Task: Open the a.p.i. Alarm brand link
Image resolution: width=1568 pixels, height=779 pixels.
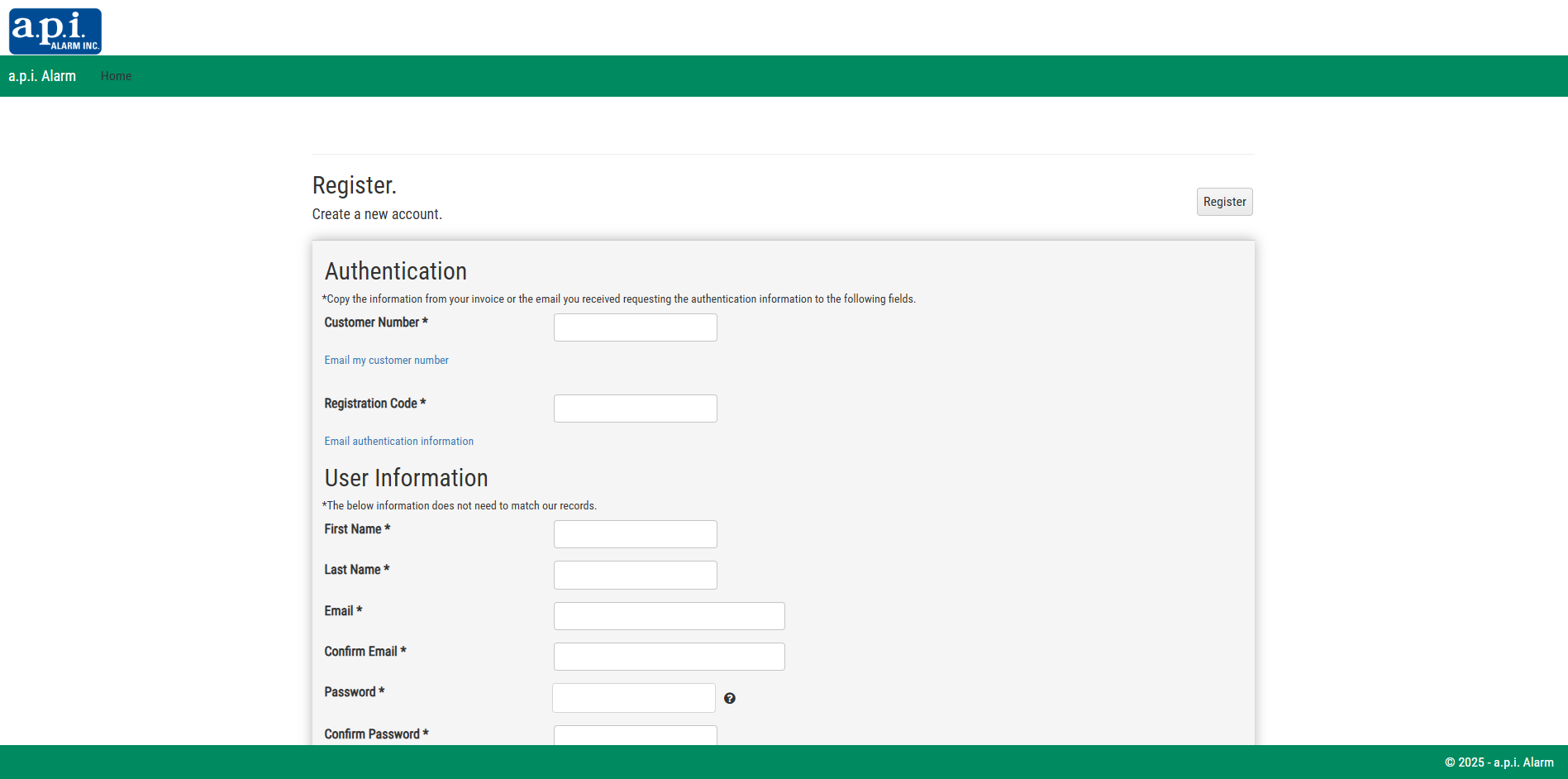Action: point(42,76)
